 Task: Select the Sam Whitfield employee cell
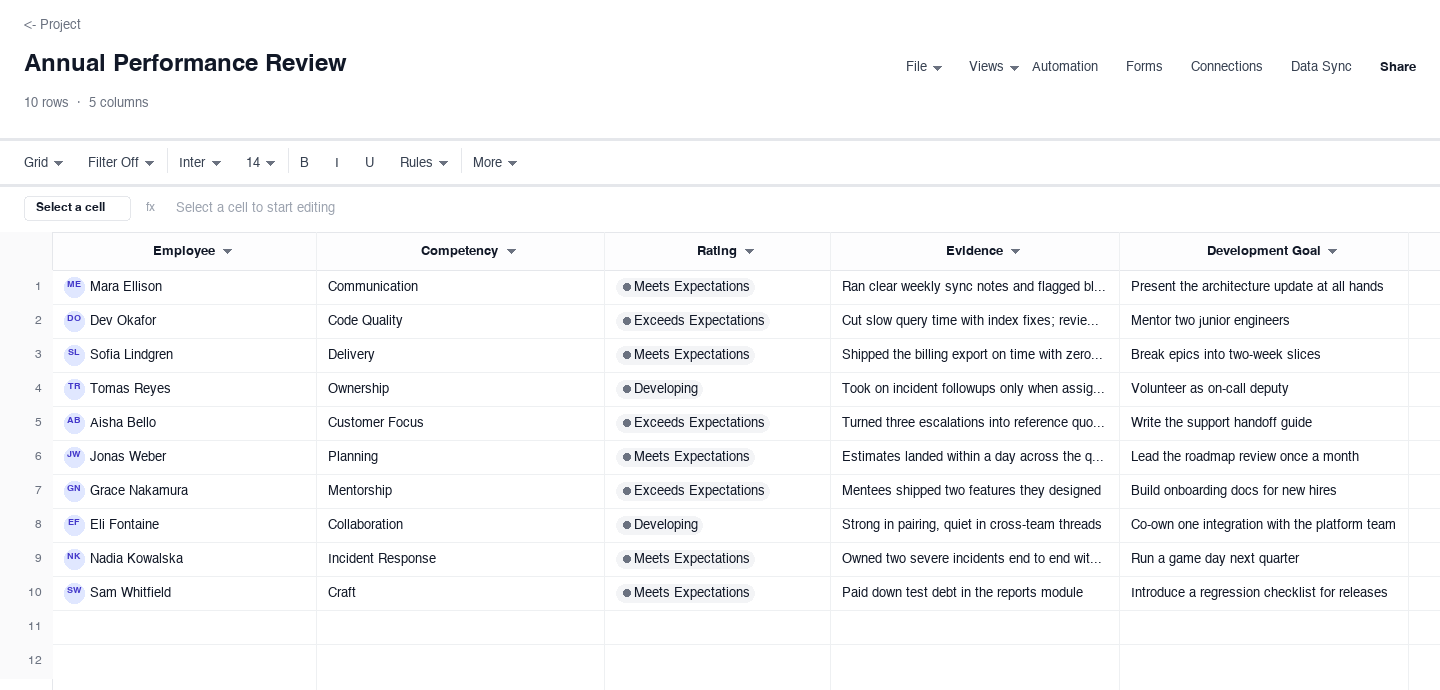[x=184, y=593]
